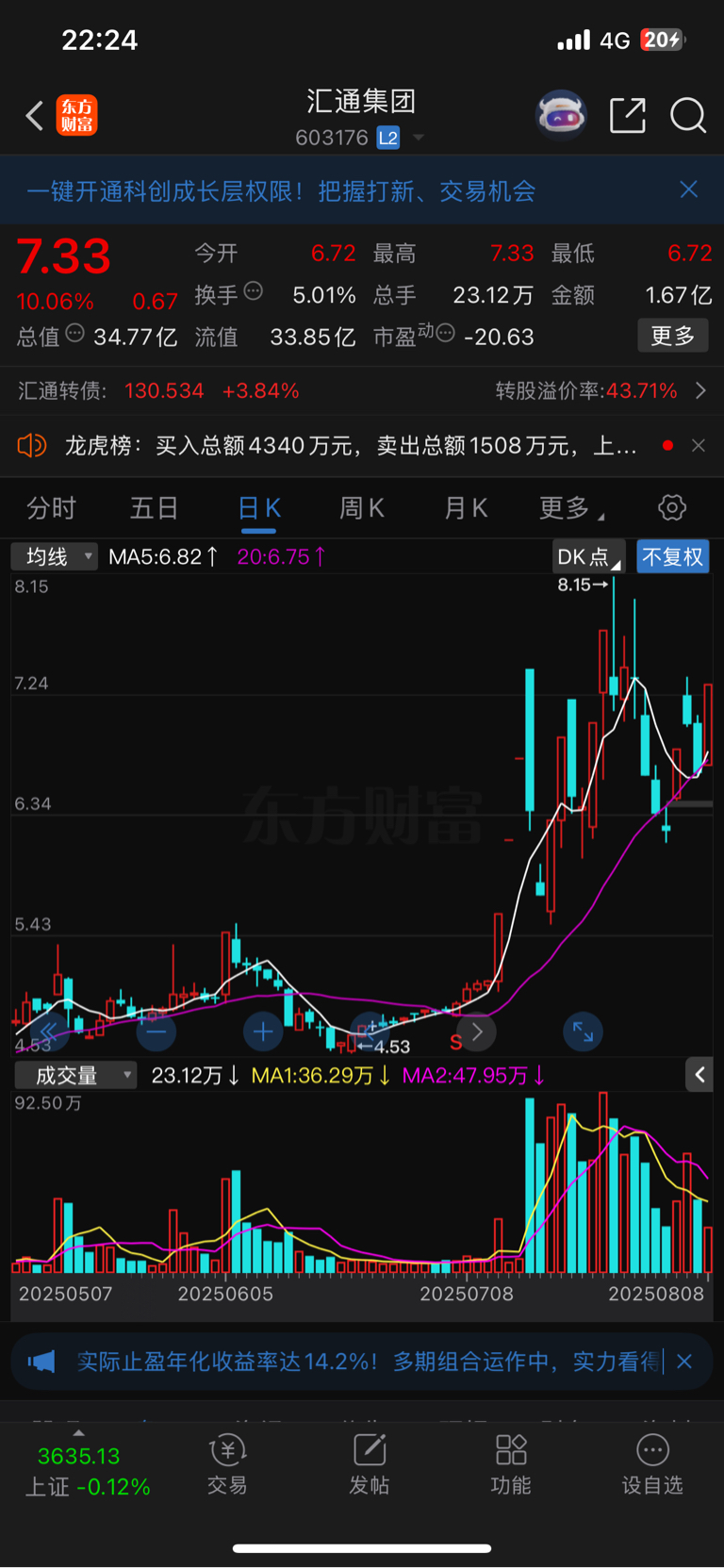Open the 汇通转债 row
Image resolution: width=724 pixels, height=1568 pixels.
click(362, 390)
